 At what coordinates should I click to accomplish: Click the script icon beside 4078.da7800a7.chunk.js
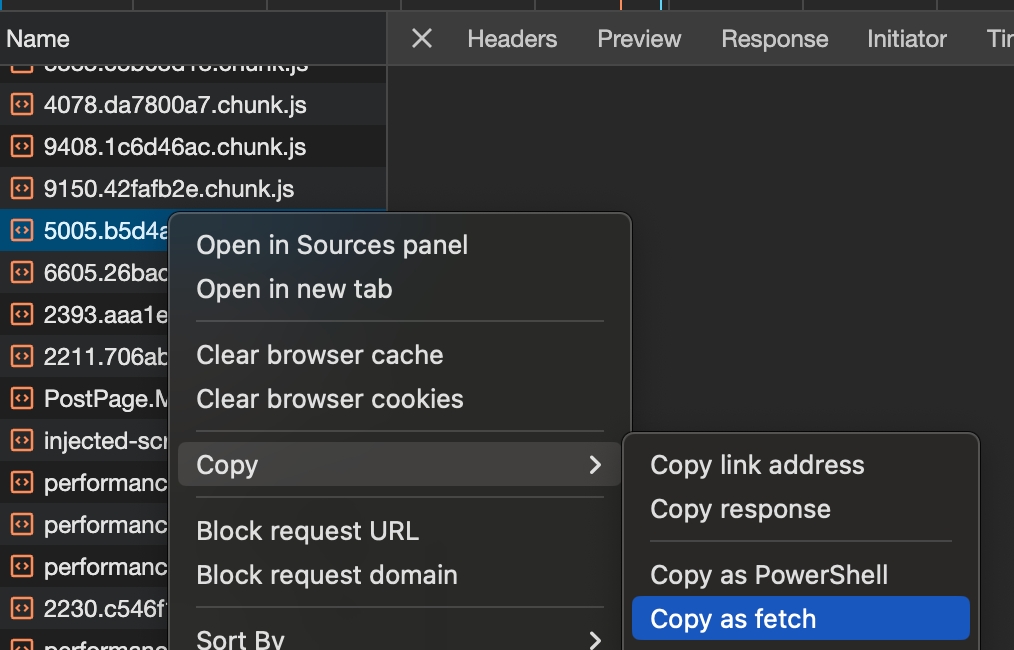tap(21, 105)
